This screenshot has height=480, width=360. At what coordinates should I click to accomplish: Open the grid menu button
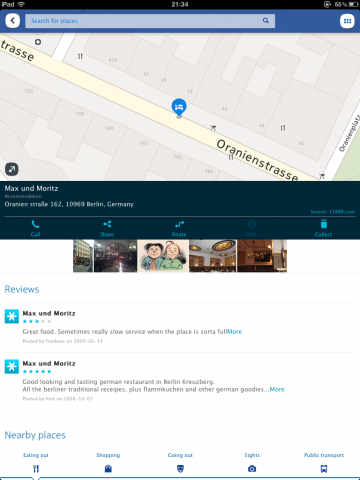347,21
